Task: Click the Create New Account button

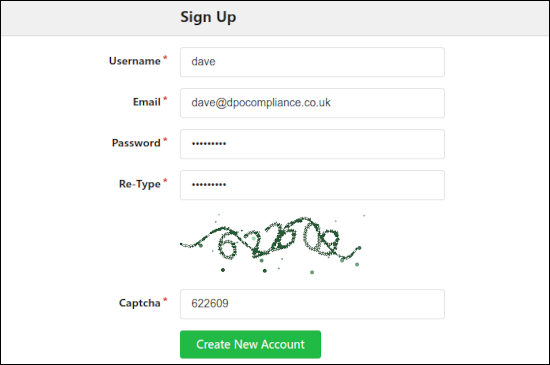Action: pos(250,344)
